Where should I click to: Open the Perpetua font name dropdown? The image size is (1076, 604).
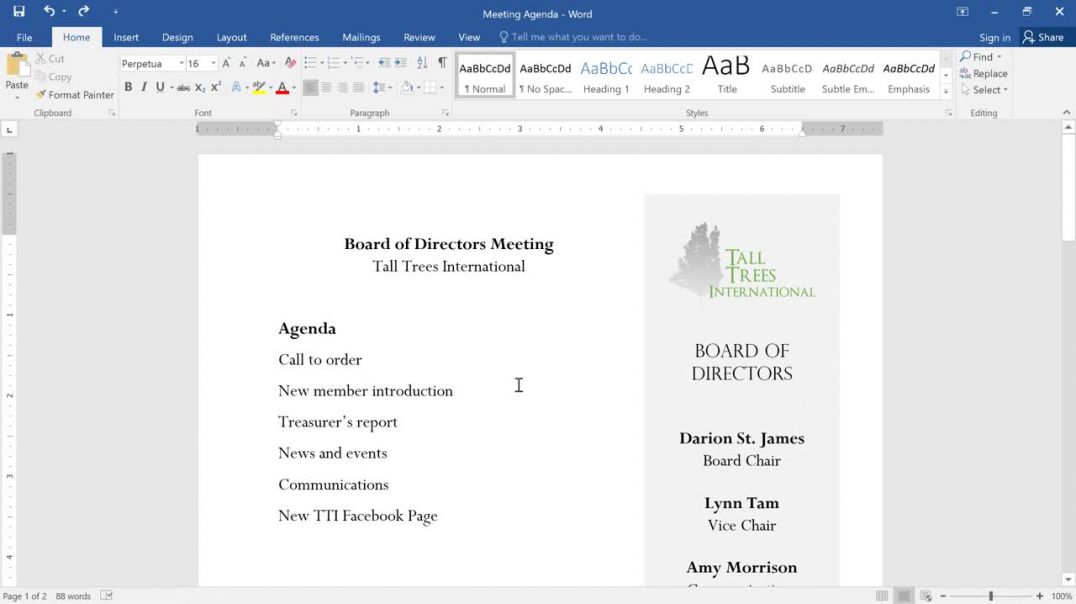pos(181,63)
